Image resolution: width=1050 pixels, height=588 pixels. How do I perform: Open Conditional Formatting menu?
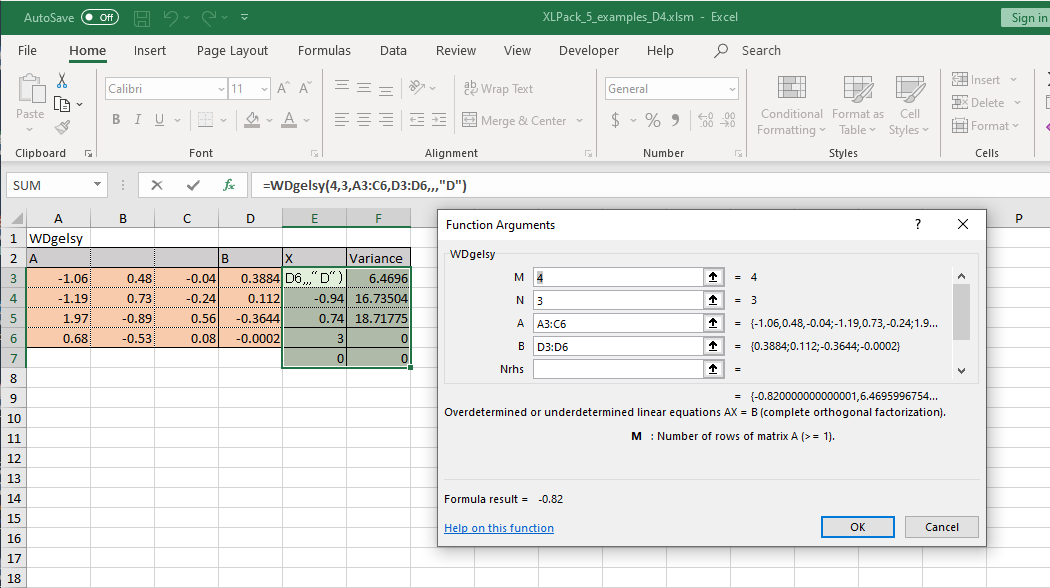(x=792, y=105)
